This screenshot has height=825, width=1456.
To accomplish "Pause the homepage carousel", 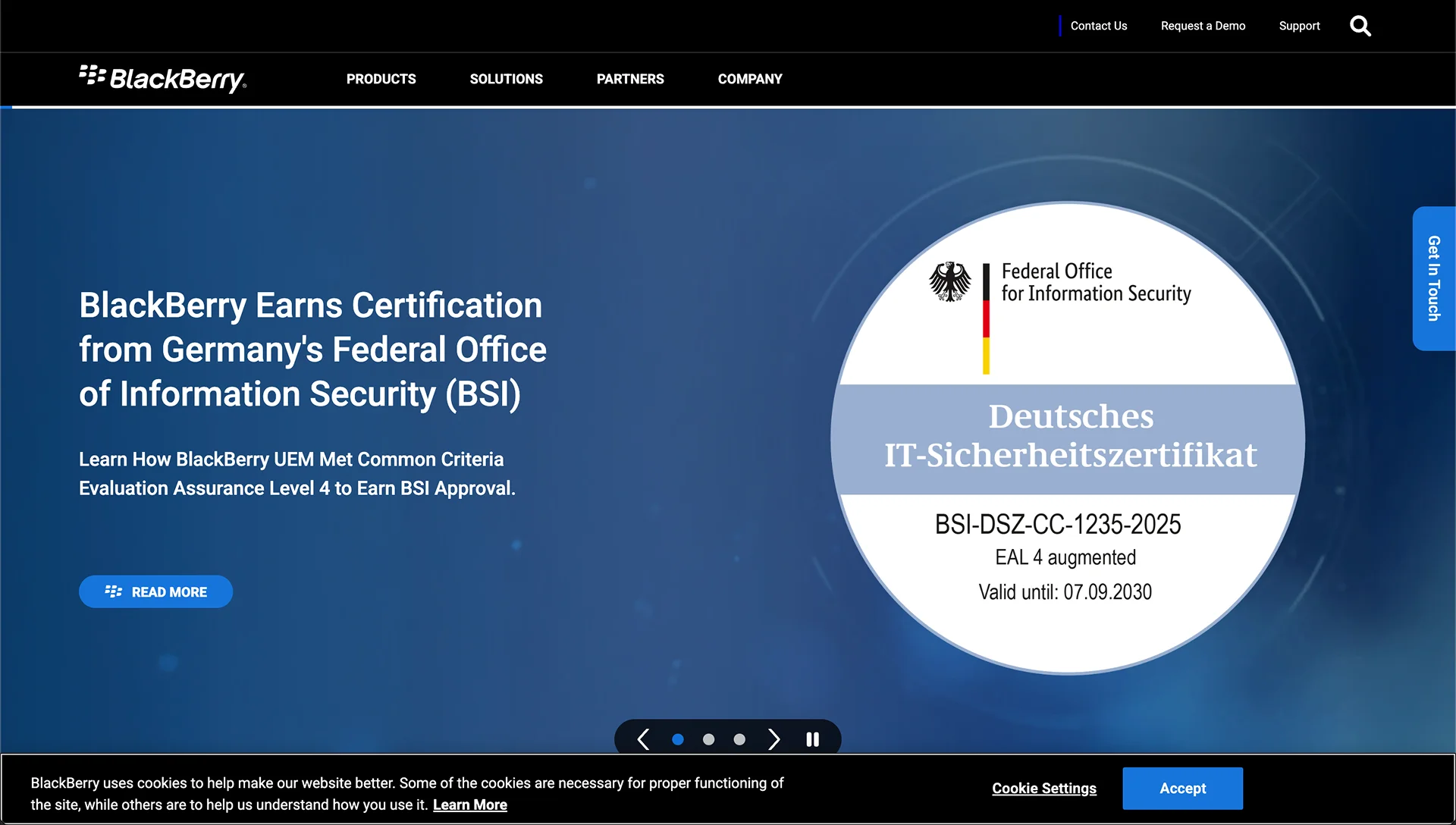I will tap(812, 739).
